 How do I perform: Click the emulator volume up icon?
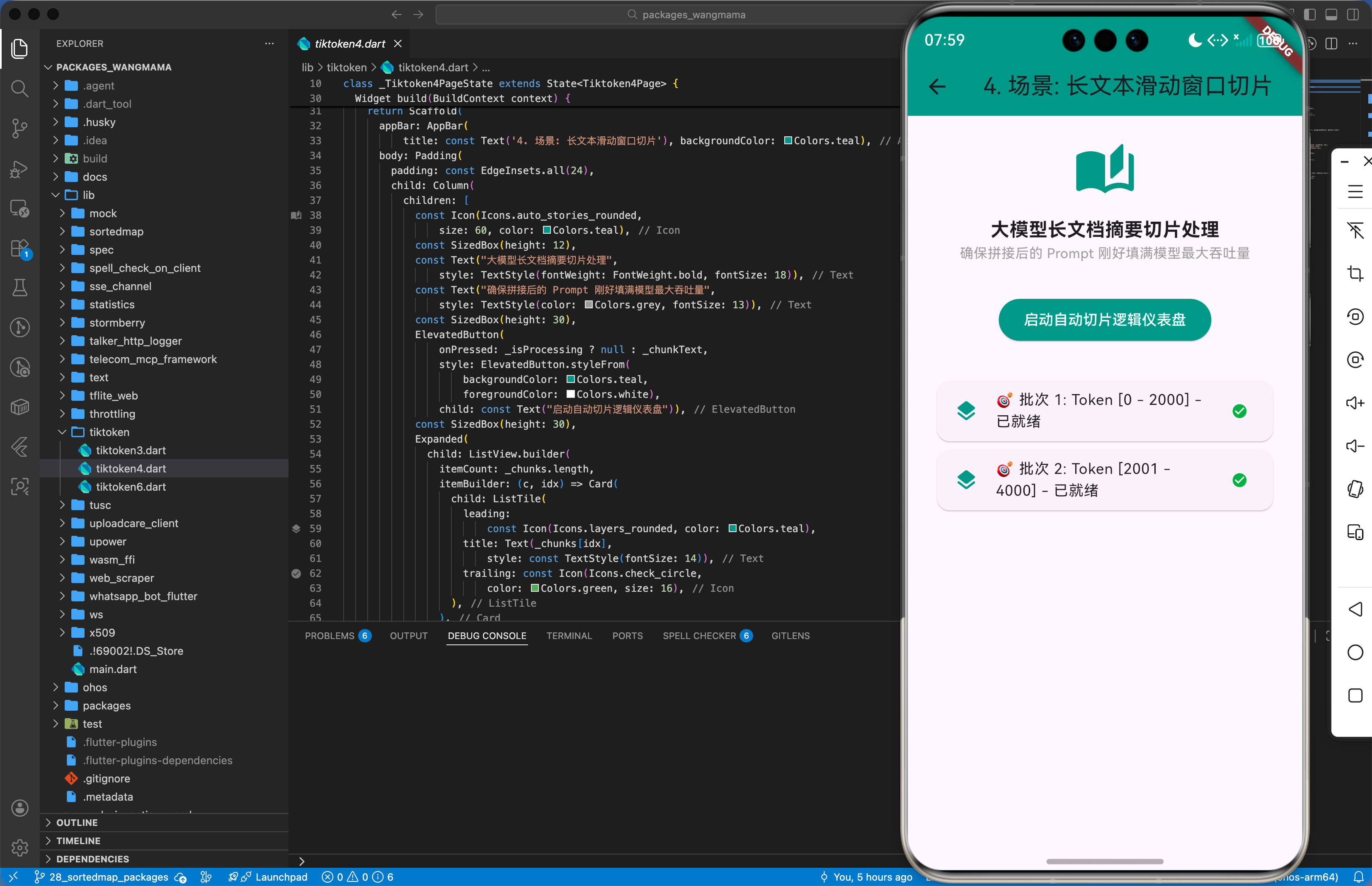coord(1355,403)
